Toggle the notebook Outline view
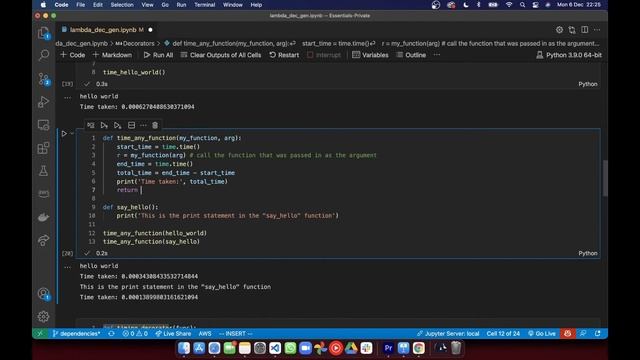The image size is (640, 360). pyautogui.click(x=411, y=55)
